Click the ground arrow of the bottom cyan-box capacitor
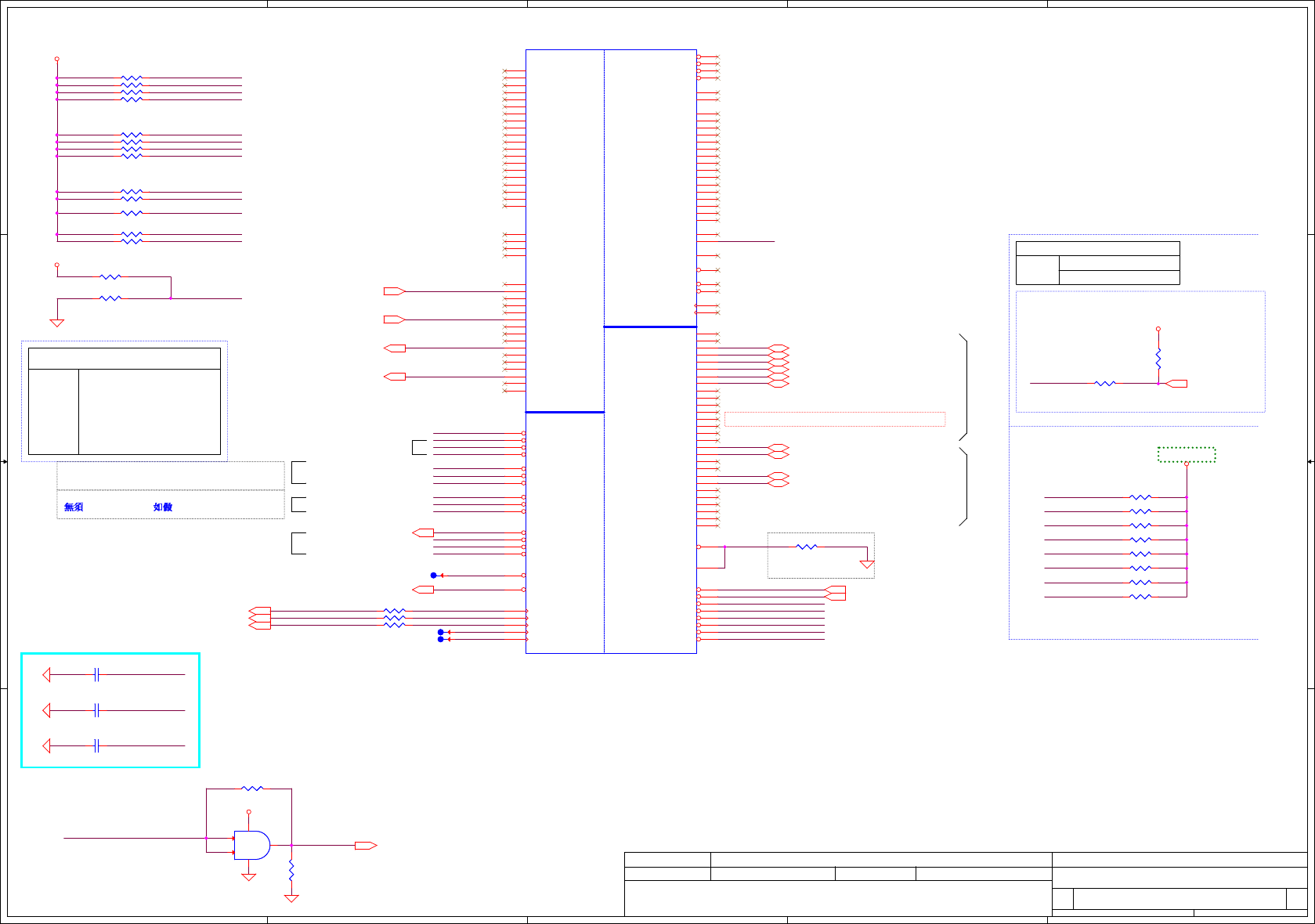 click(x=46, y=745)
